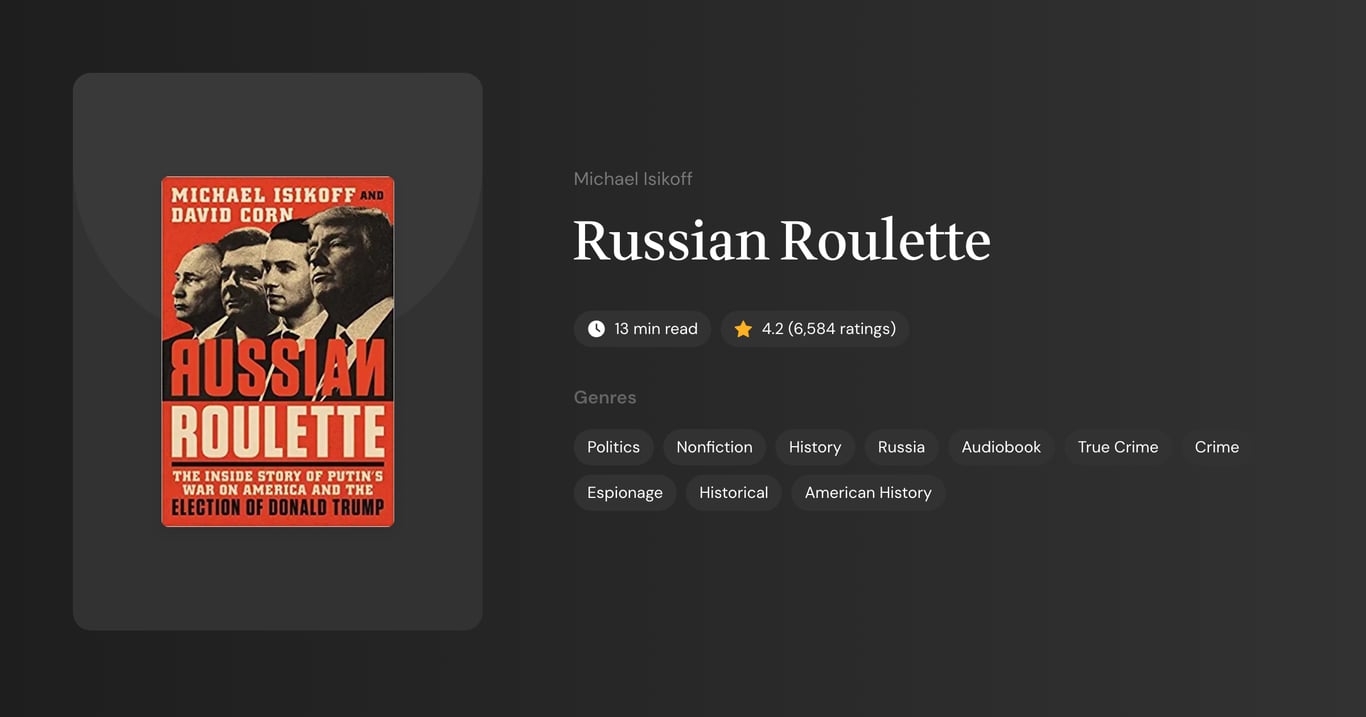
Task: Click the clock icon beside the read time
Action: [596, 328]
